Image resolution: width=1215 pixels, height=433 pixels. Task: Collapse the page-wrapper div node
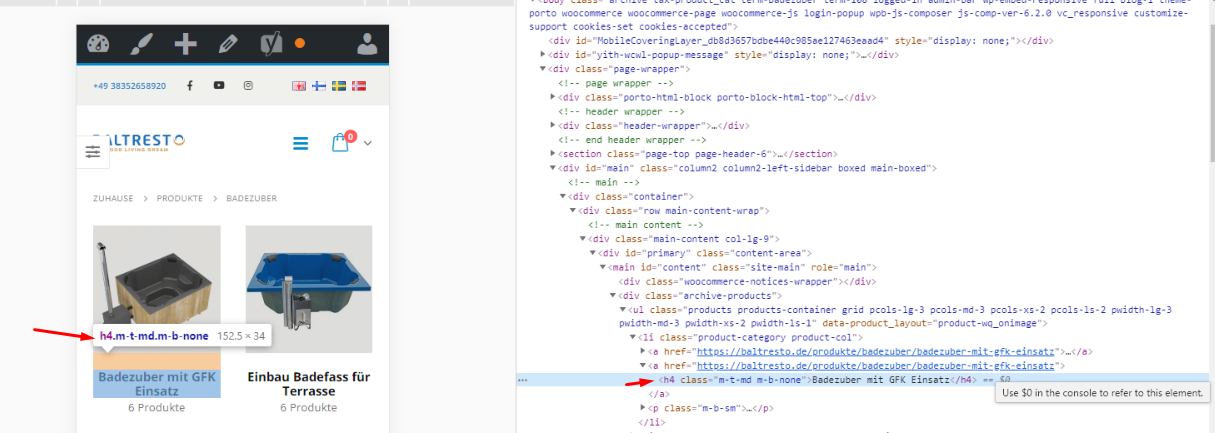pos(543,69)
